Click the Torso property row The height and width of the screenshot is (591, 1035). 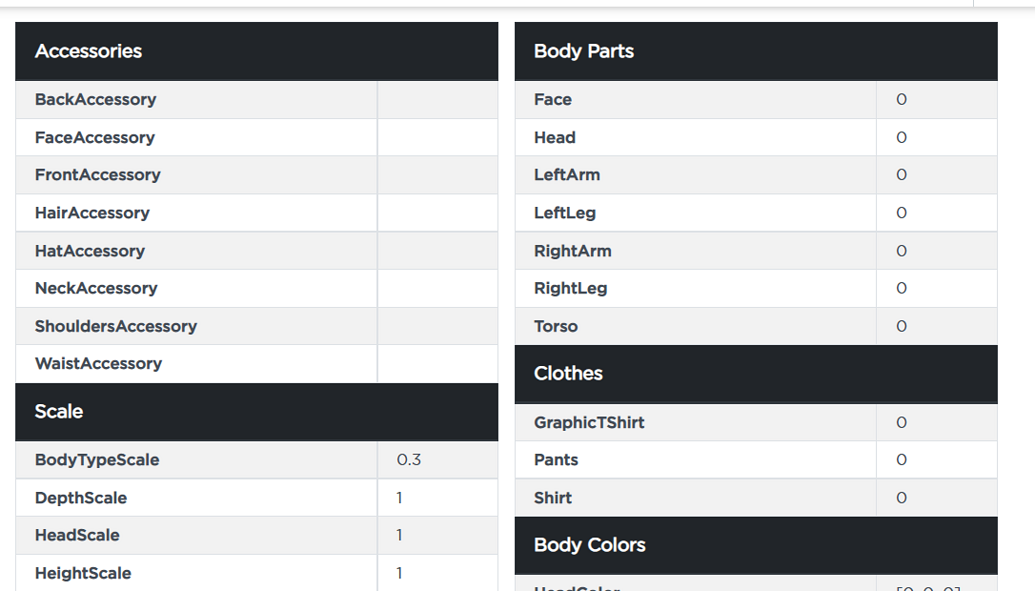(756, 326)
